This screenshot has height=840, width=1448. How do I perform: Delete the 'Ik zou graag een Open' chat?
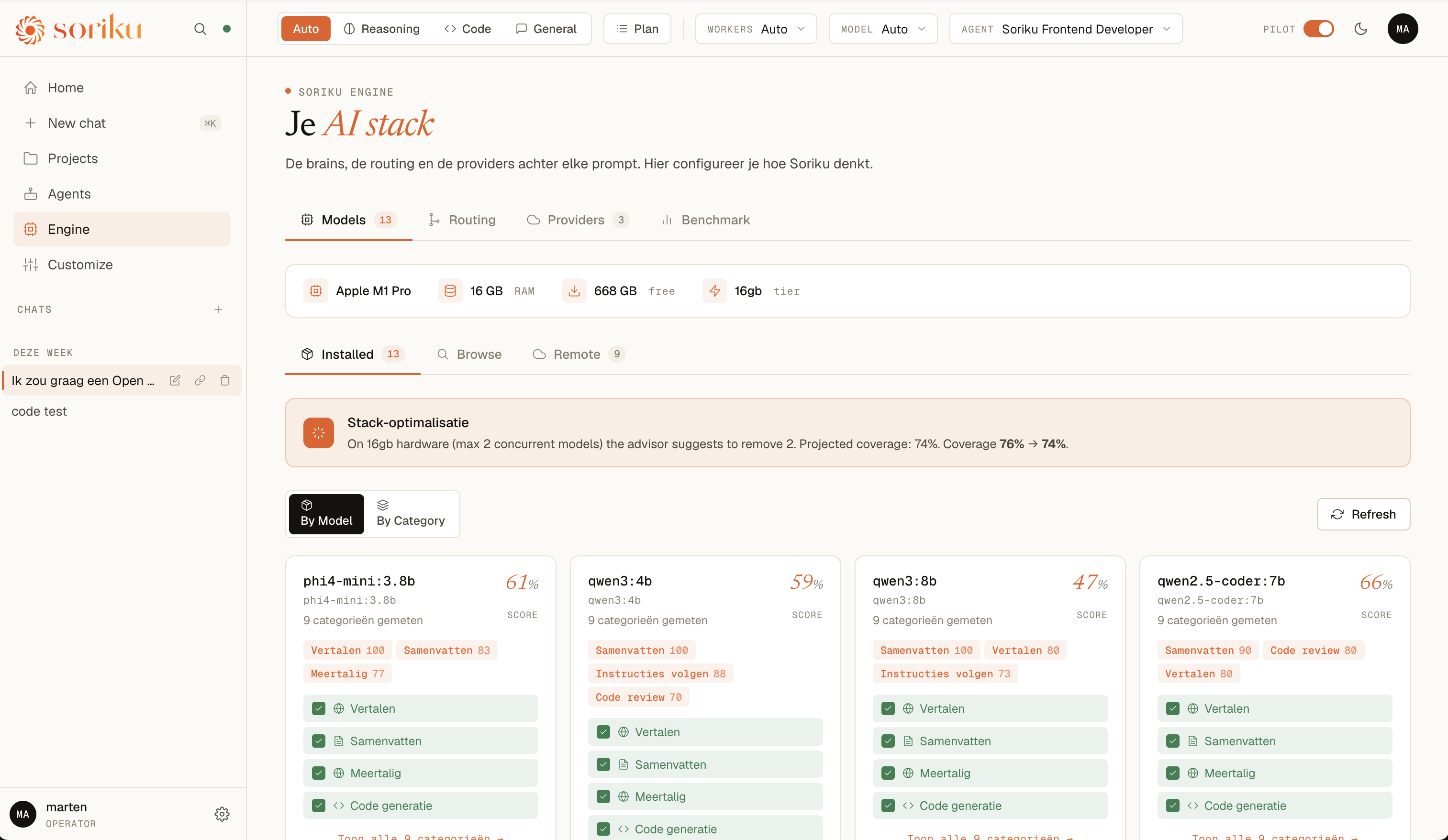225,380
